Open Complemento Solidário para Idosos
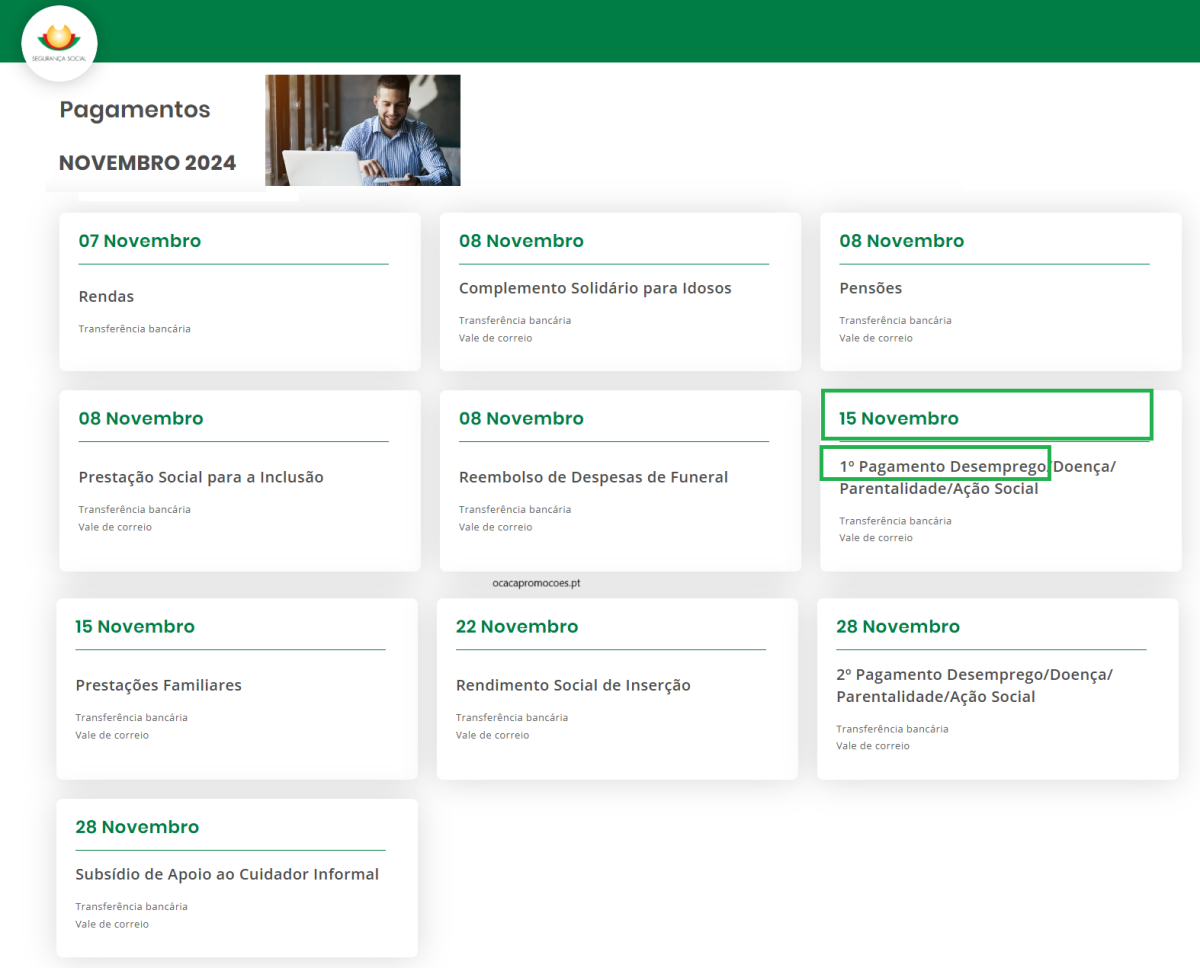1200x968 pixels. pyautogui.click(x=595, y=289)
